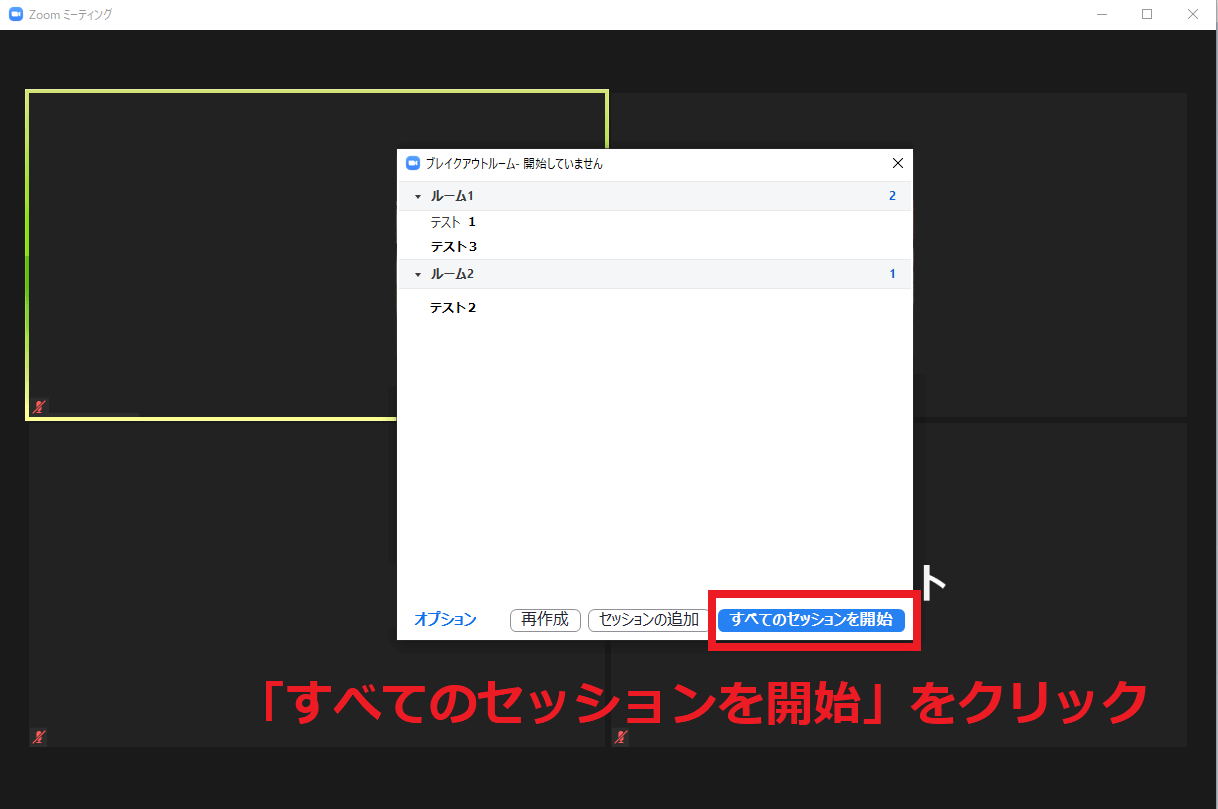1218x809 pixels.
Task: Select participant テスト 1 in ルーム1
Action: (453, 222)
